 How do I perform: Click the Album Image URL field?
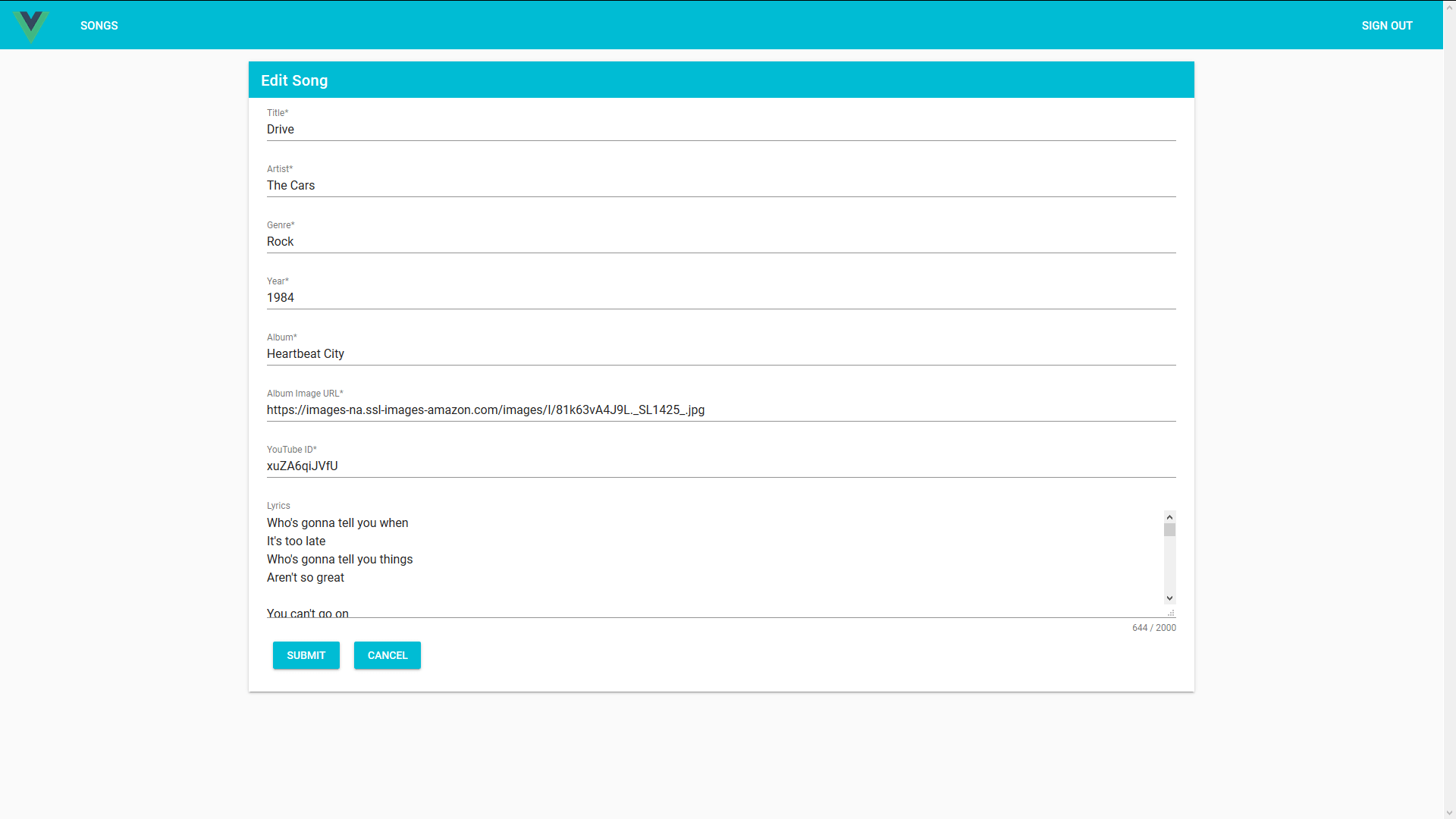pos(720,410)
